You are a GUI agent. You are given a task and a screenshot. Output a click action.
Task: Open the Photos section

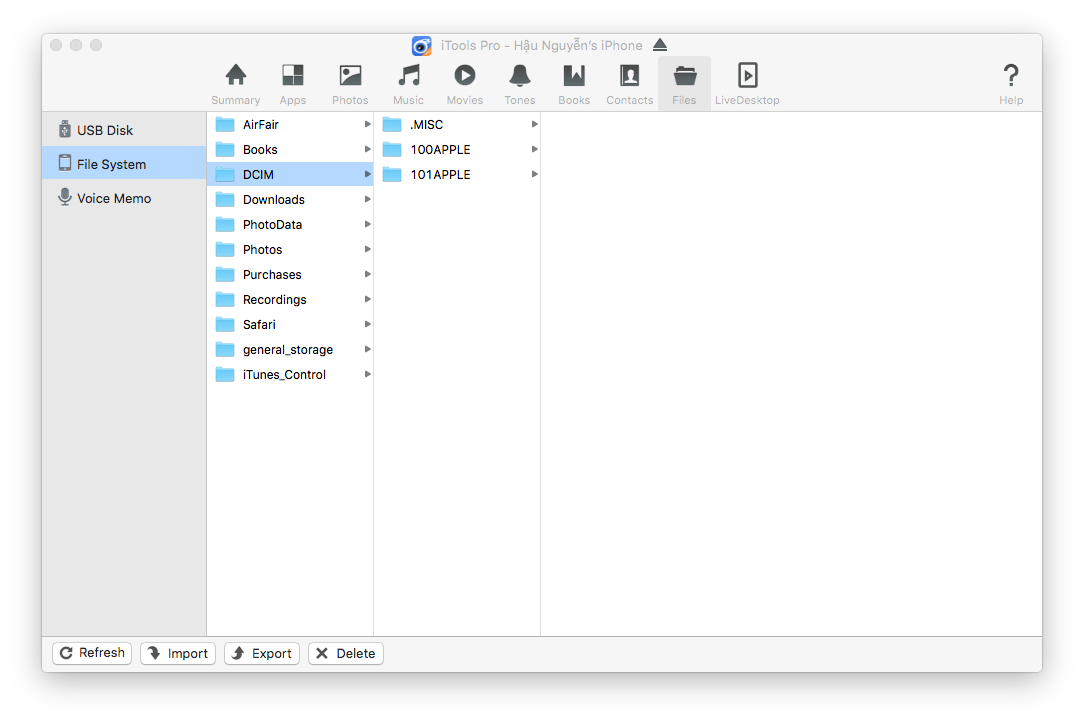coord(349,83)
